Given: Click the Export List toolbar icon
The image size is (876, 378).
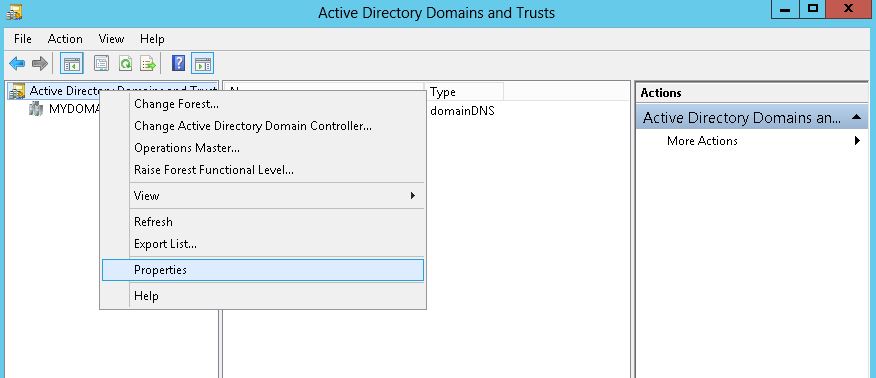Looking at the screenshot, I should (148, 64).
